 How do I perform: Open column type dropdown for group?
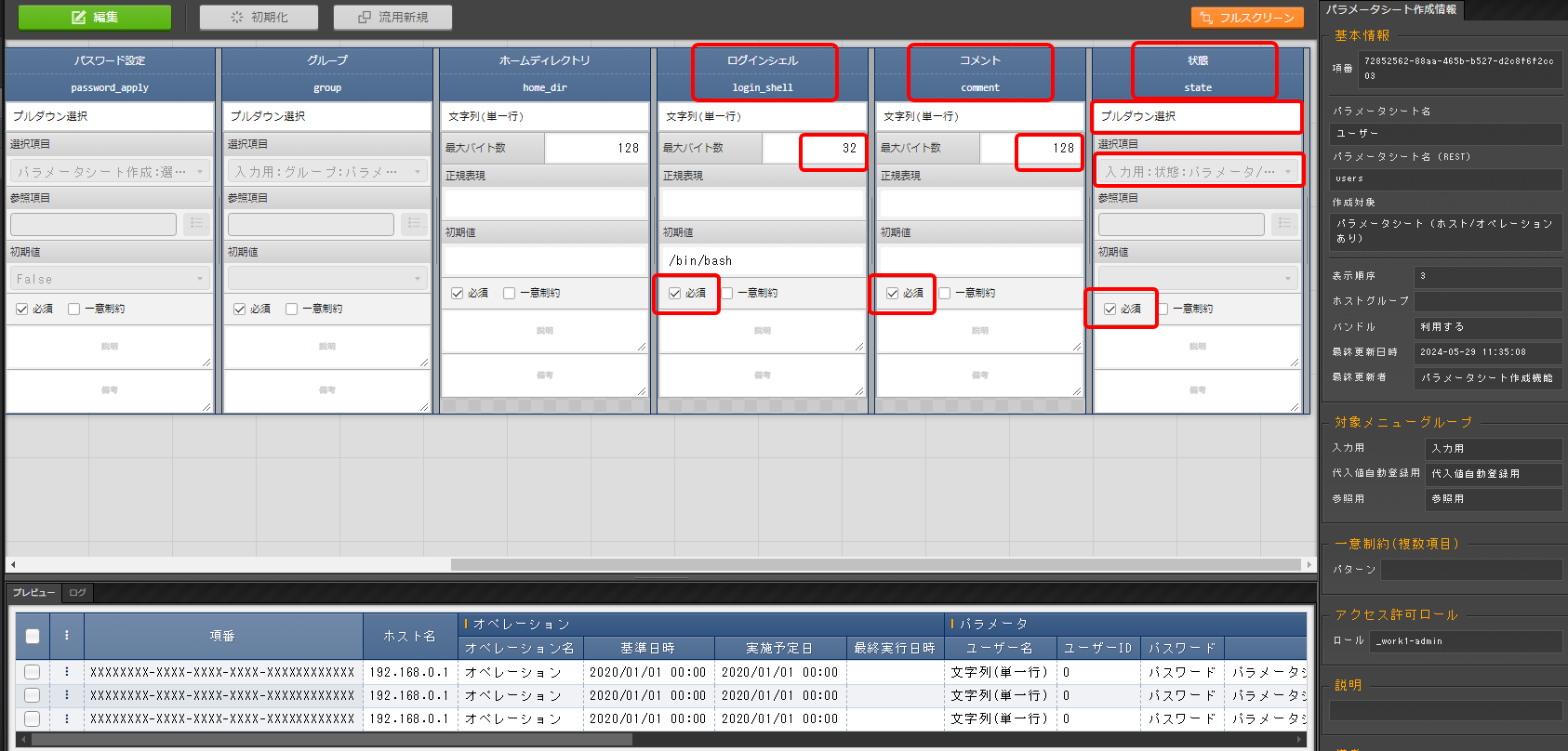coord(327,116)
